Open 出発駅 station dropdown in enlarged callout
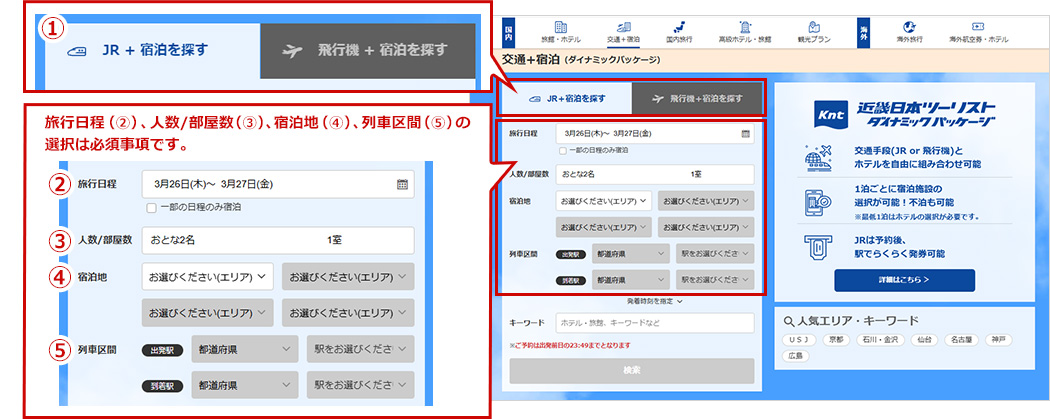 (360, 349)
